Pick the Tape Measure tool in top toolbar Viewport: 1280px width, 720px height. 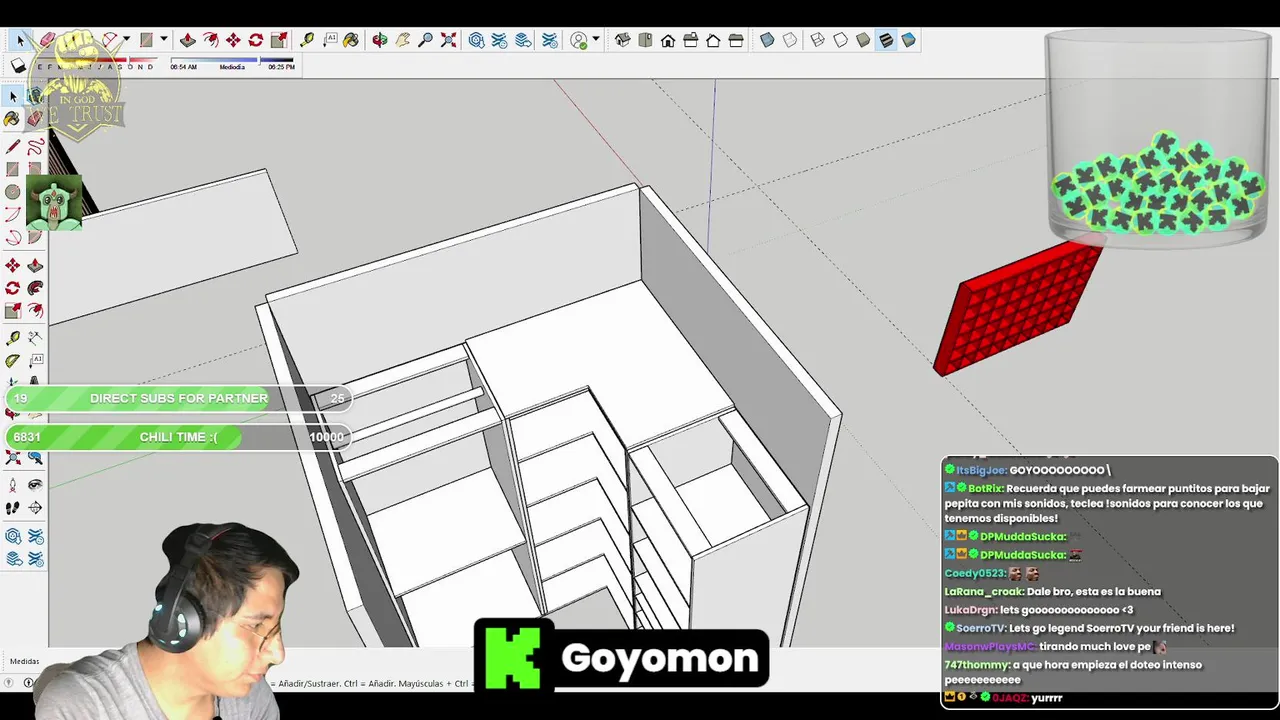pyautogui.click(x=307, y=40)
